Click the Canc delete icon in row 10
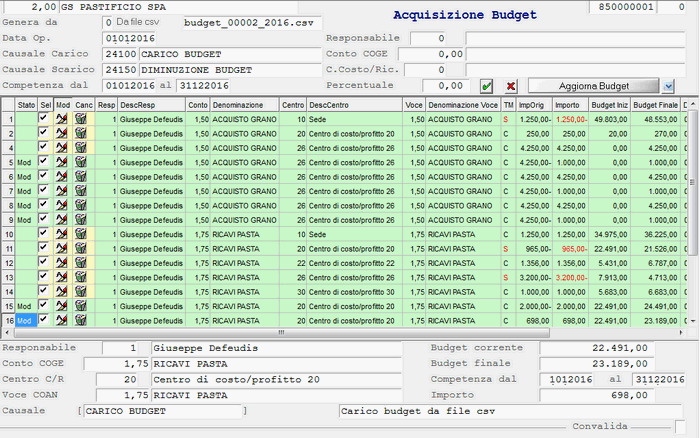700x438 pixels. (x=81, y=234)
